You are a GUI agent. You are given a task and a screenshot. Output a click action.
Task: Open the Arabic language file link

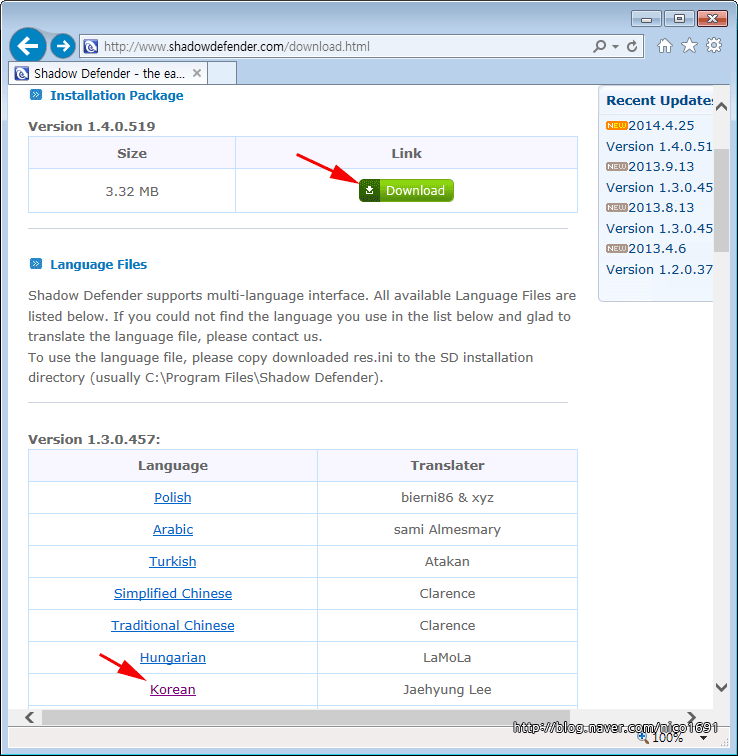(173, 529)
